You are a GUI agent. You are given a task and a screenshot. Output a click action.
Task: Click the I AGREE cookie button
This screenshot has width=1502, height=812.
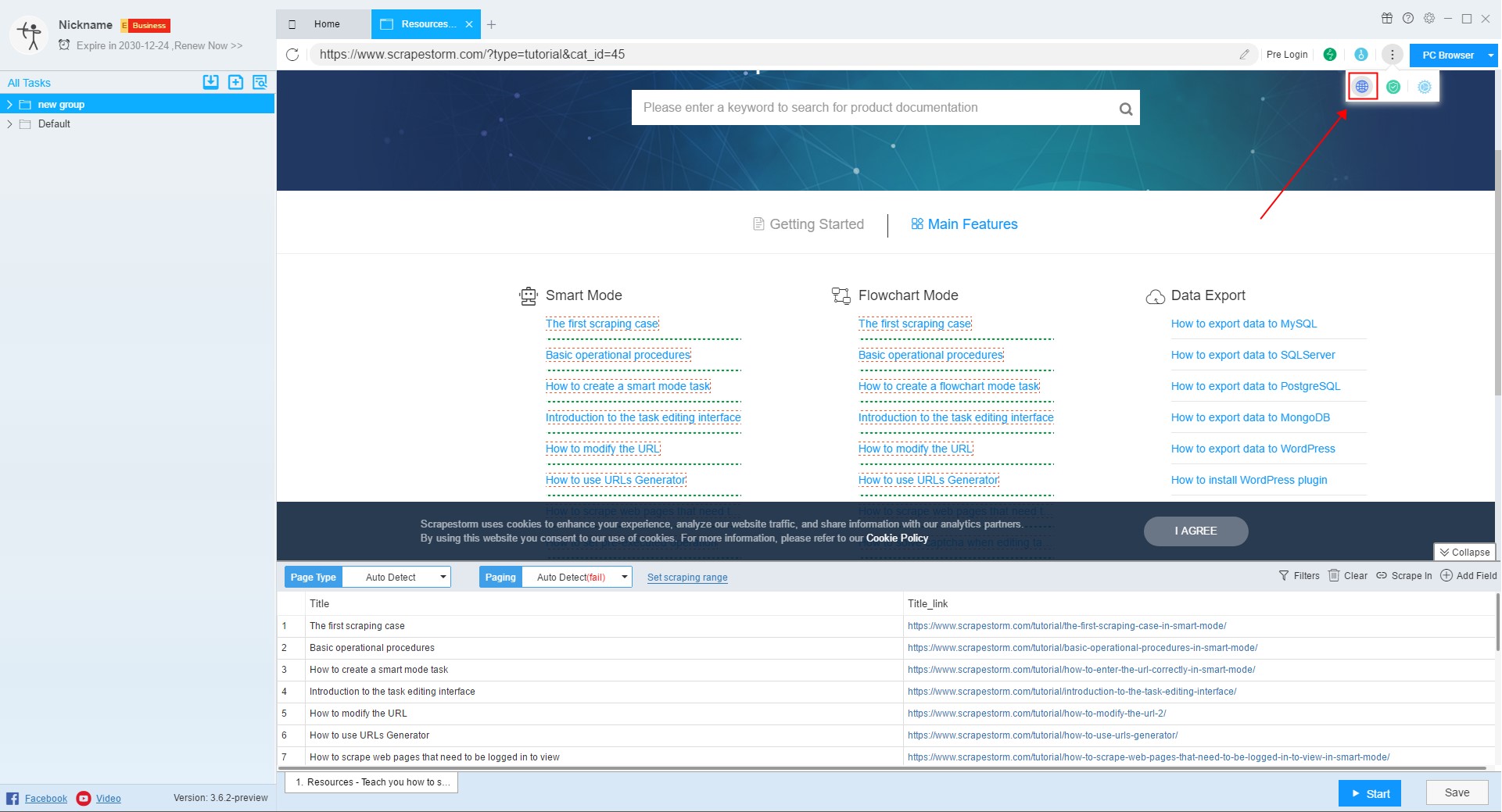click(x=1196, y=531)
